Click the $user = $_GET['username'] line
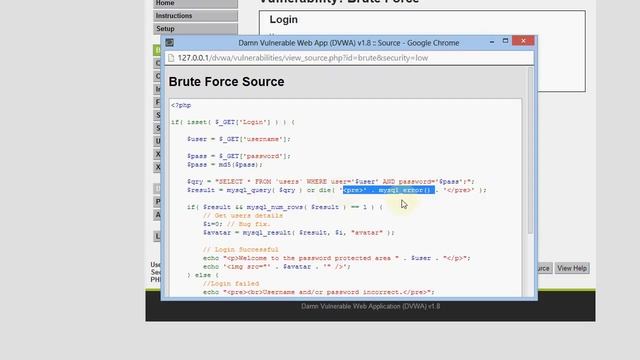This screenshot has height=360, width=640. point(239,139)
